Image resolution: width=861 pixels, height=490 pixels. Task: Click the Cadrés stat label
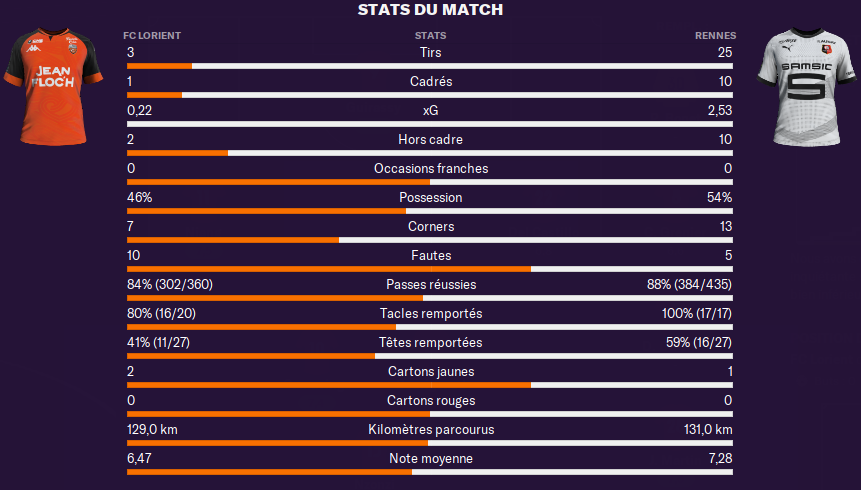click(431, 81)
